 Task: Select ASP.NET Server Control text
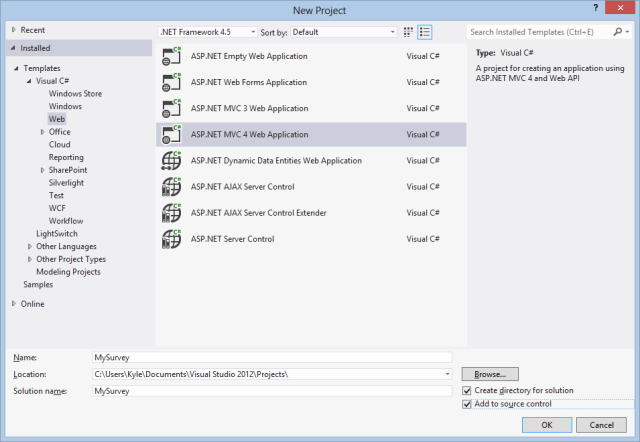(x=232, y=239)
